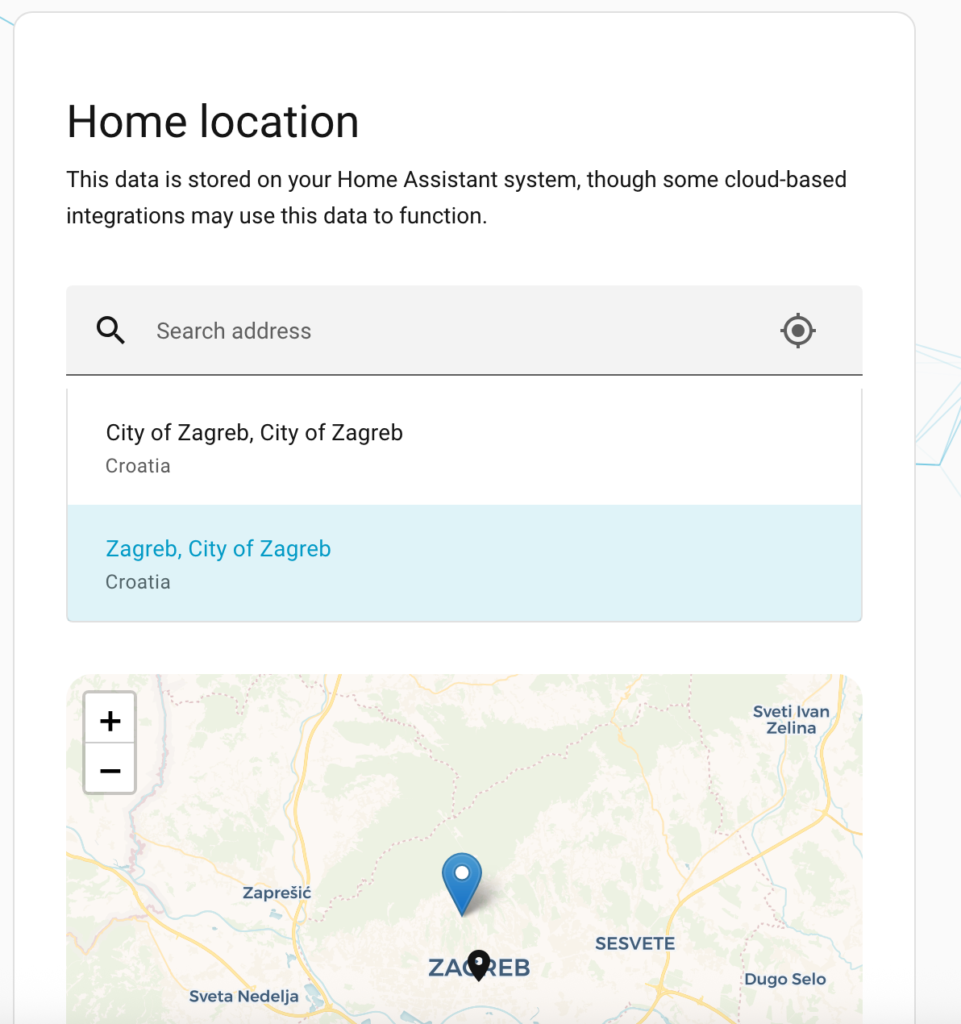This screenshot has width=961, height=1024.
Task: Zoom out on the map
Action: [110, 769]
